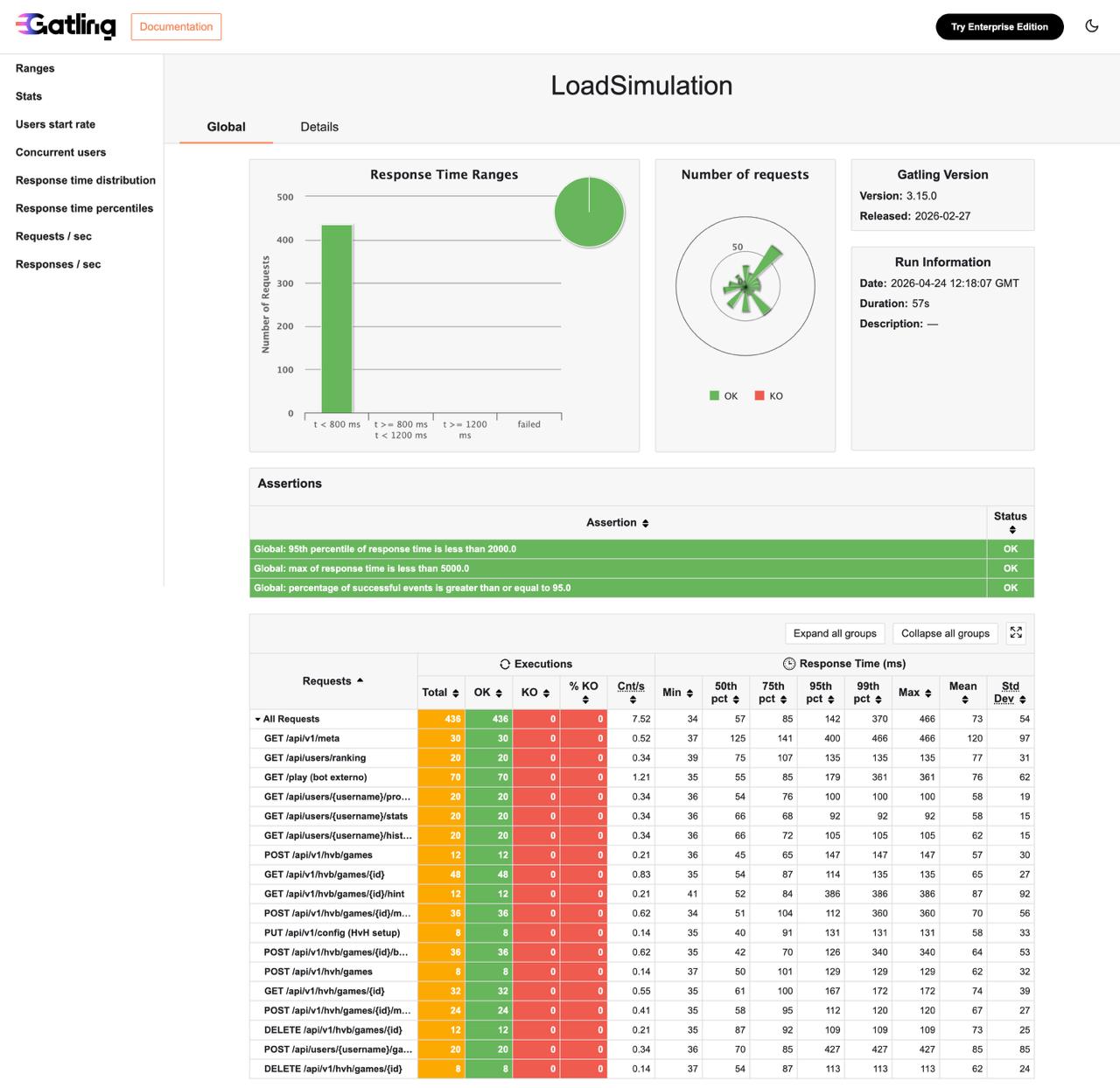Sort the Assertions table by Status
Viewport: 1120px width, 1088px height.
1010,521
